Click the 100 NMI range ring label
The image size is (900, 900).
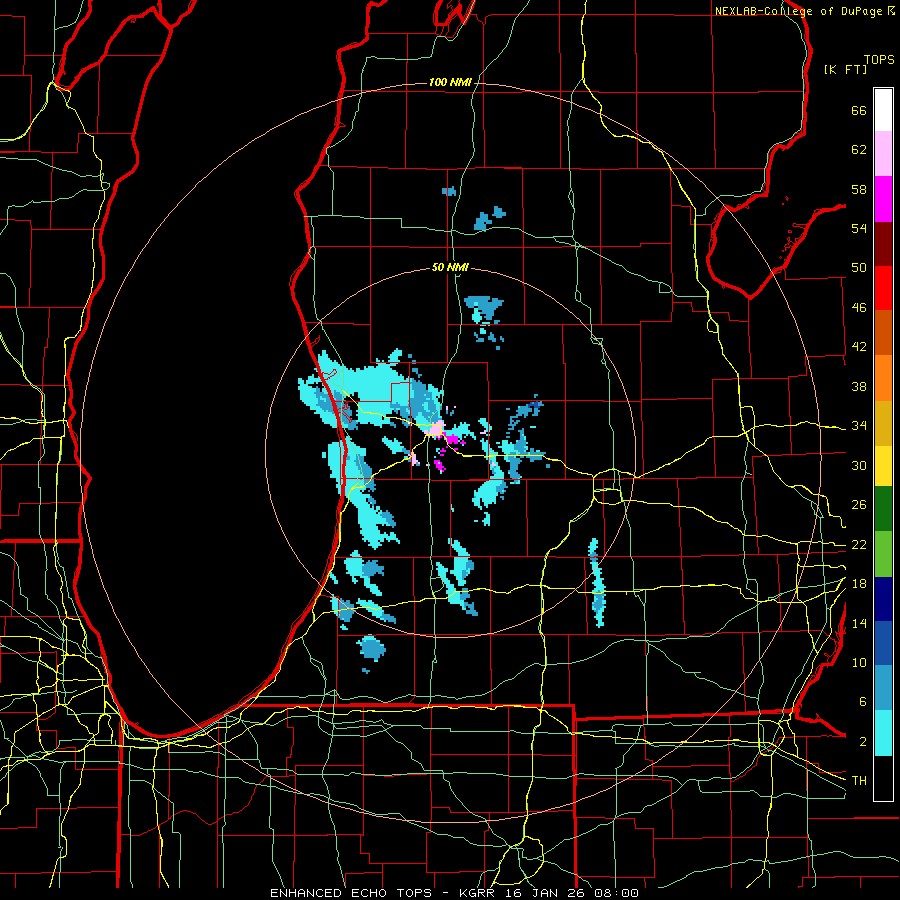click(x=450, y=83)
